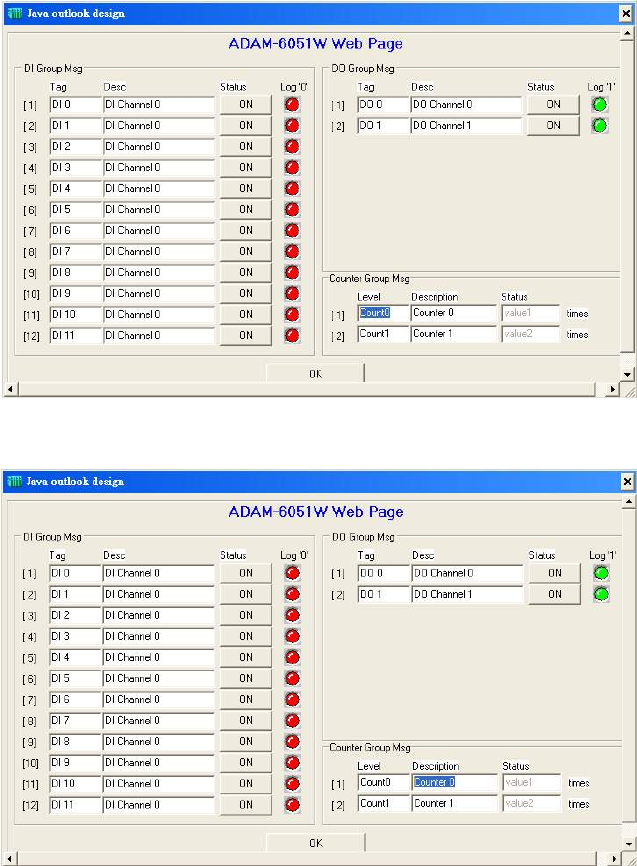This screenshot has height=866, width=637.
Task: Click the DI 5 tag field in upper window
Action: coord(76,209)
